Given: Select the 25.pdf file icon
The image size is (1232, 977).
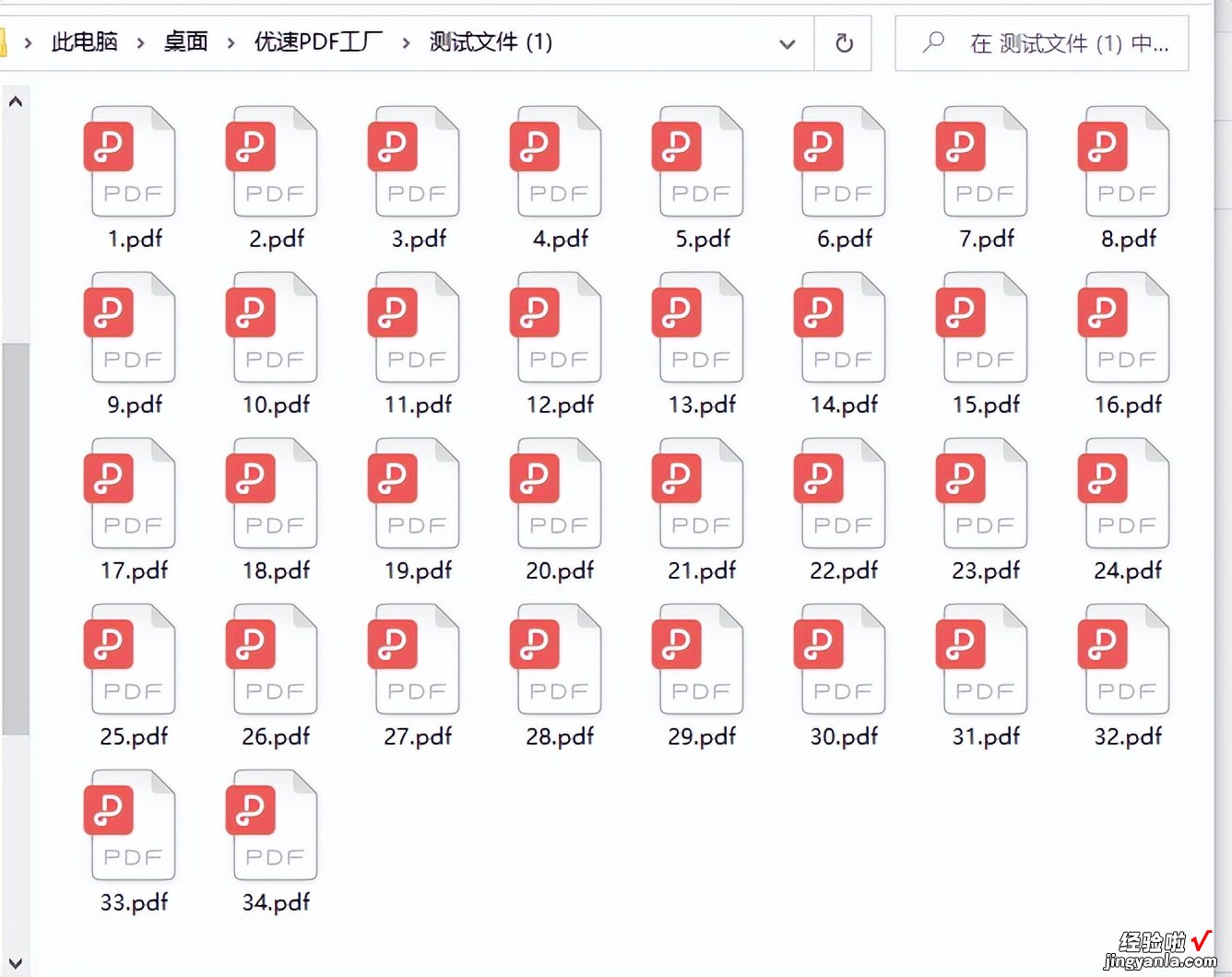Looking at the screenshot, I should click(130, 659).
